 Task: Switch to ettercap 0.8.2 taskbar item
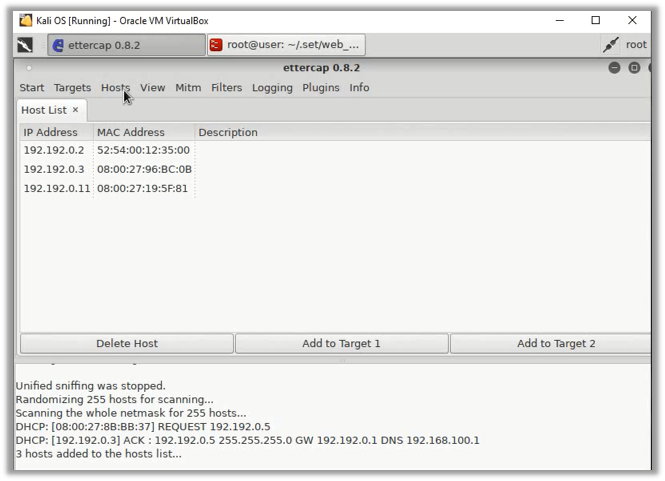126,45
